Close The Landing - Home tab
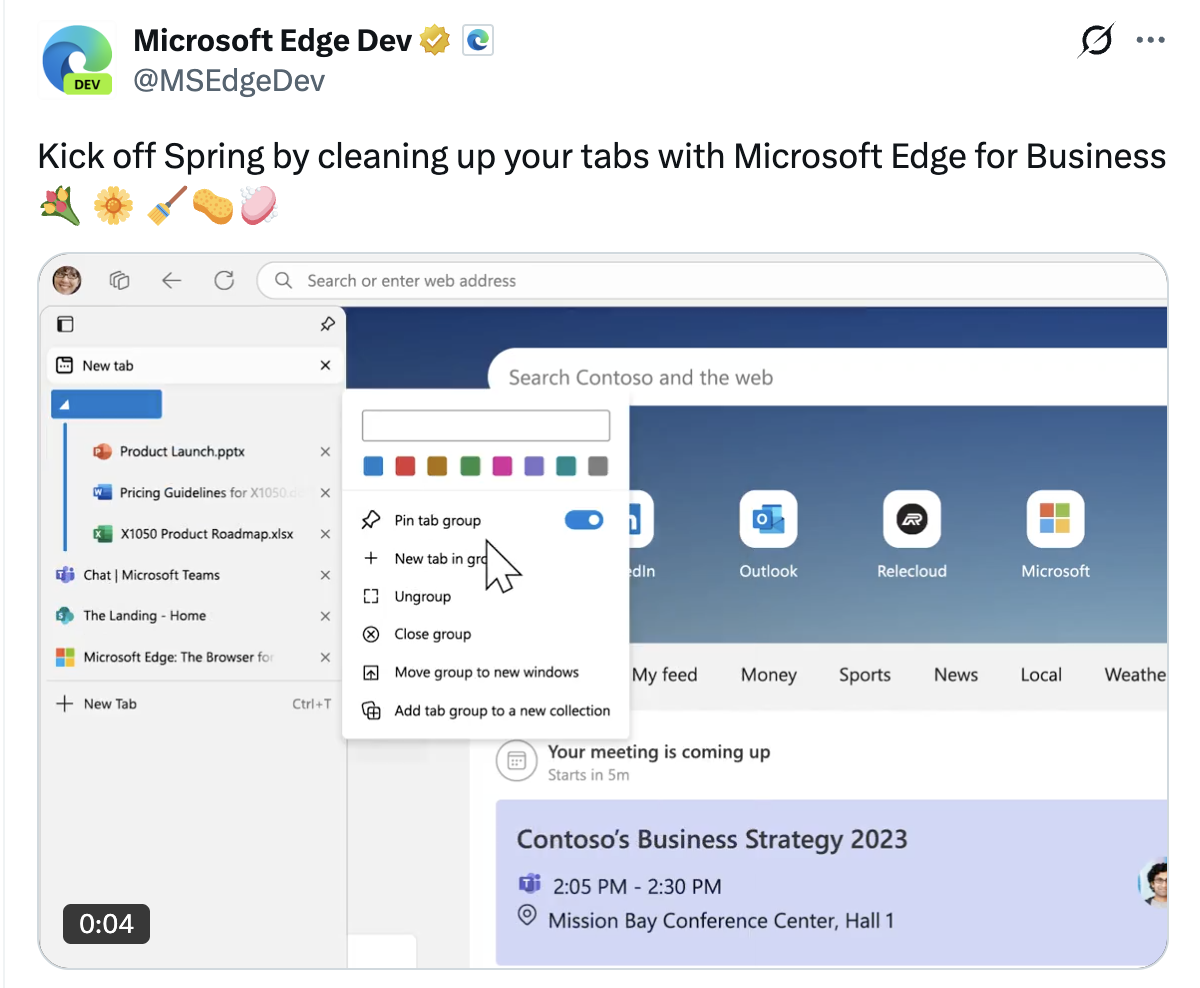 point(325,616)
